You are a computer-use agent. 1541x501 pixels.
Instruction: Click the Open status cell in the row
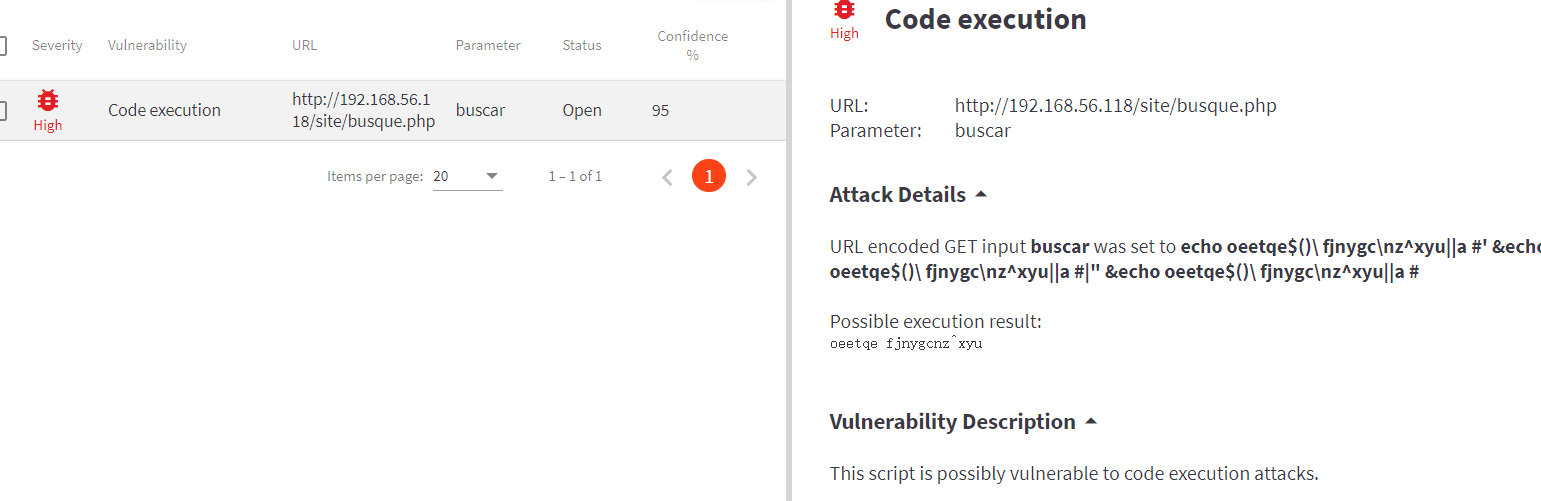[x=582, y=110]
